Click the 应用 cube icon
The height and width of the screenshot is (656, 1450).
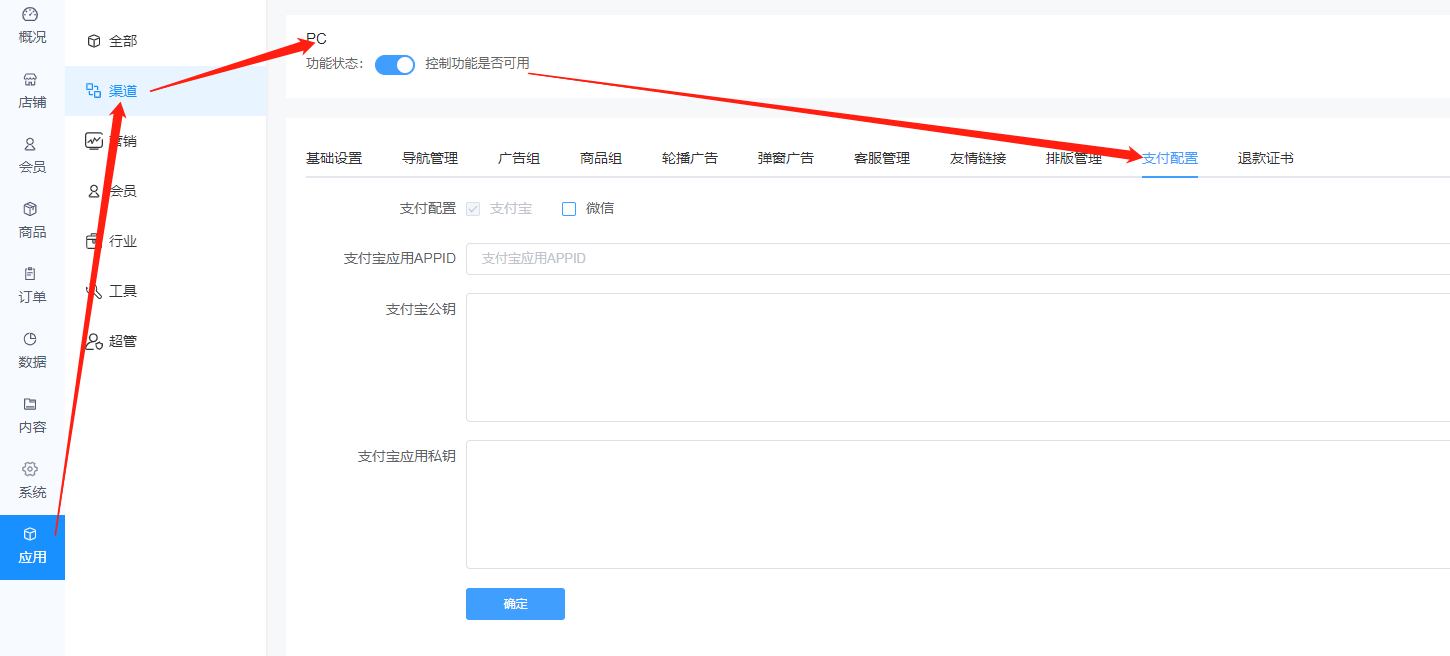(30, 534)
